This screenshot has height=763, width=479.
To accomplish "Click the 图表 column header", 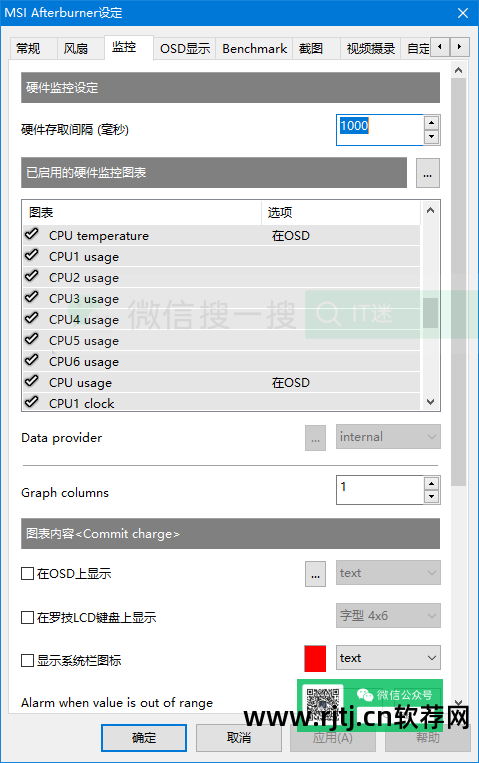I will pos(142,213).
